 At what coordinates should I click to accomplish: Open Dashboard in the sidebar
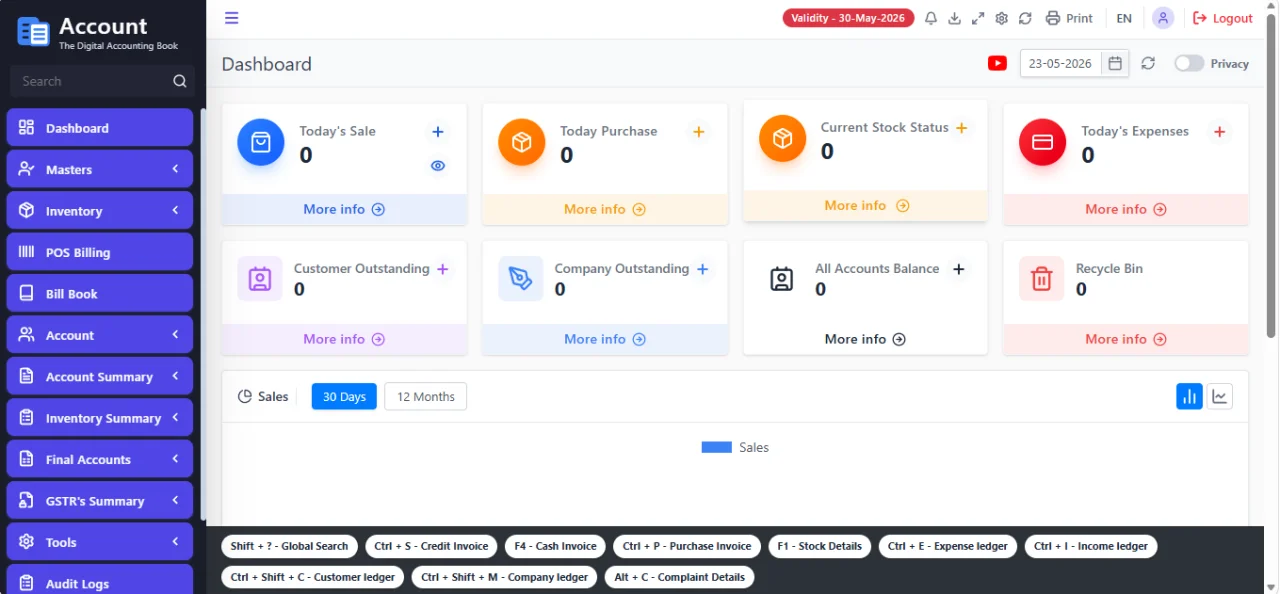pyautogui.click(x=100, y=128)
